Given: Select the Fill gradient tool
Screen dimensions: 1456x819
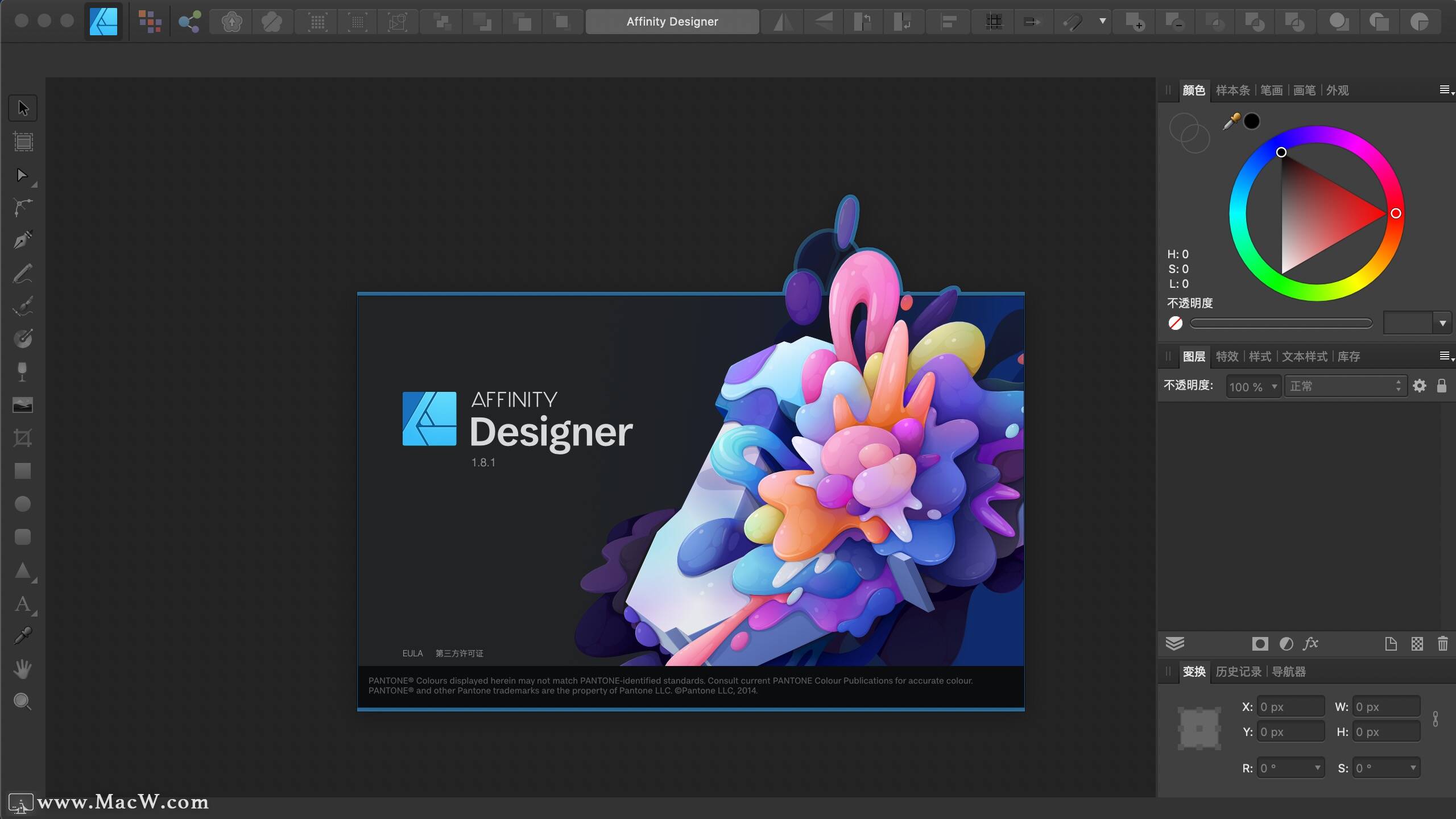Looking at the screenshot, I should point(23,339).
